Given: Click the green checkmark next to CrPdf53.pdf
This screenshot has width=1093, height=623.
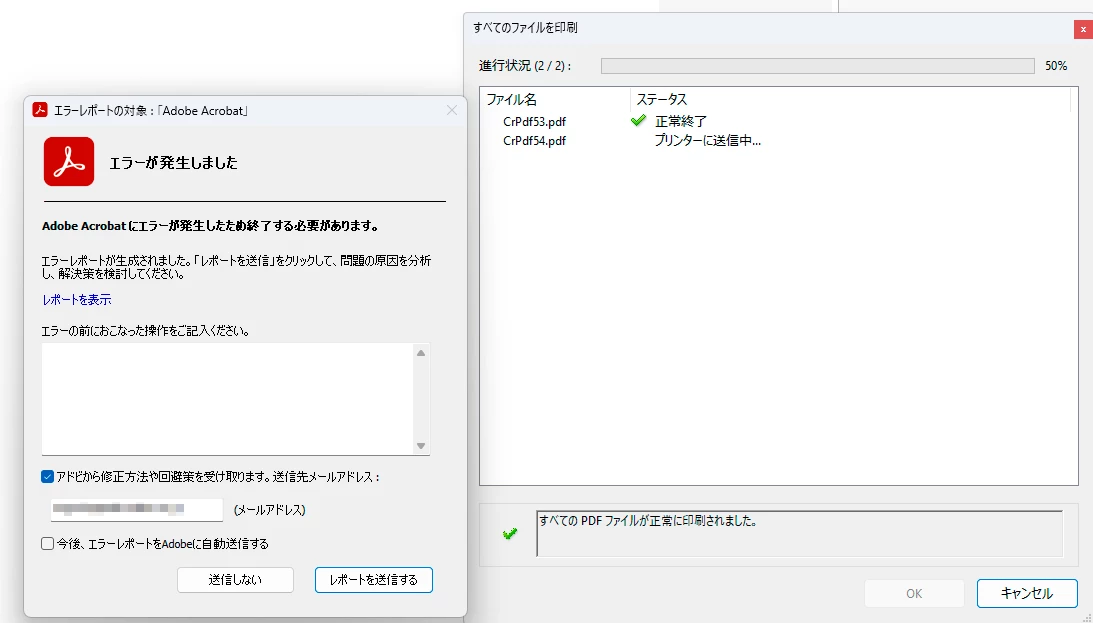Looking at the screenshot, I should [x=638, y=121].
